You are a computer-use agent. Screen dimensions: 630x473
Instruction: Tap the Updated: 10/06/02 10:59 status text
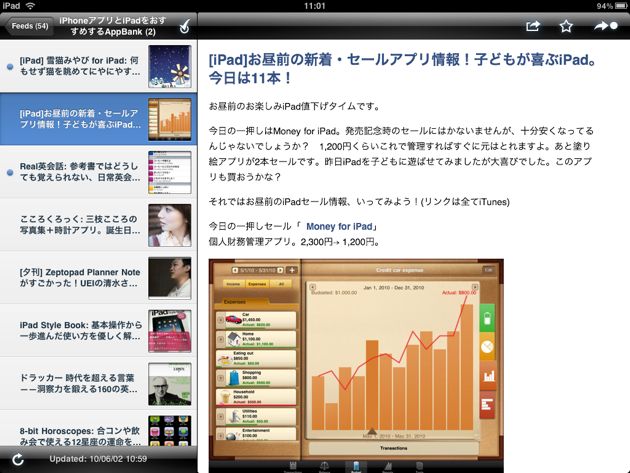(98, 459)
